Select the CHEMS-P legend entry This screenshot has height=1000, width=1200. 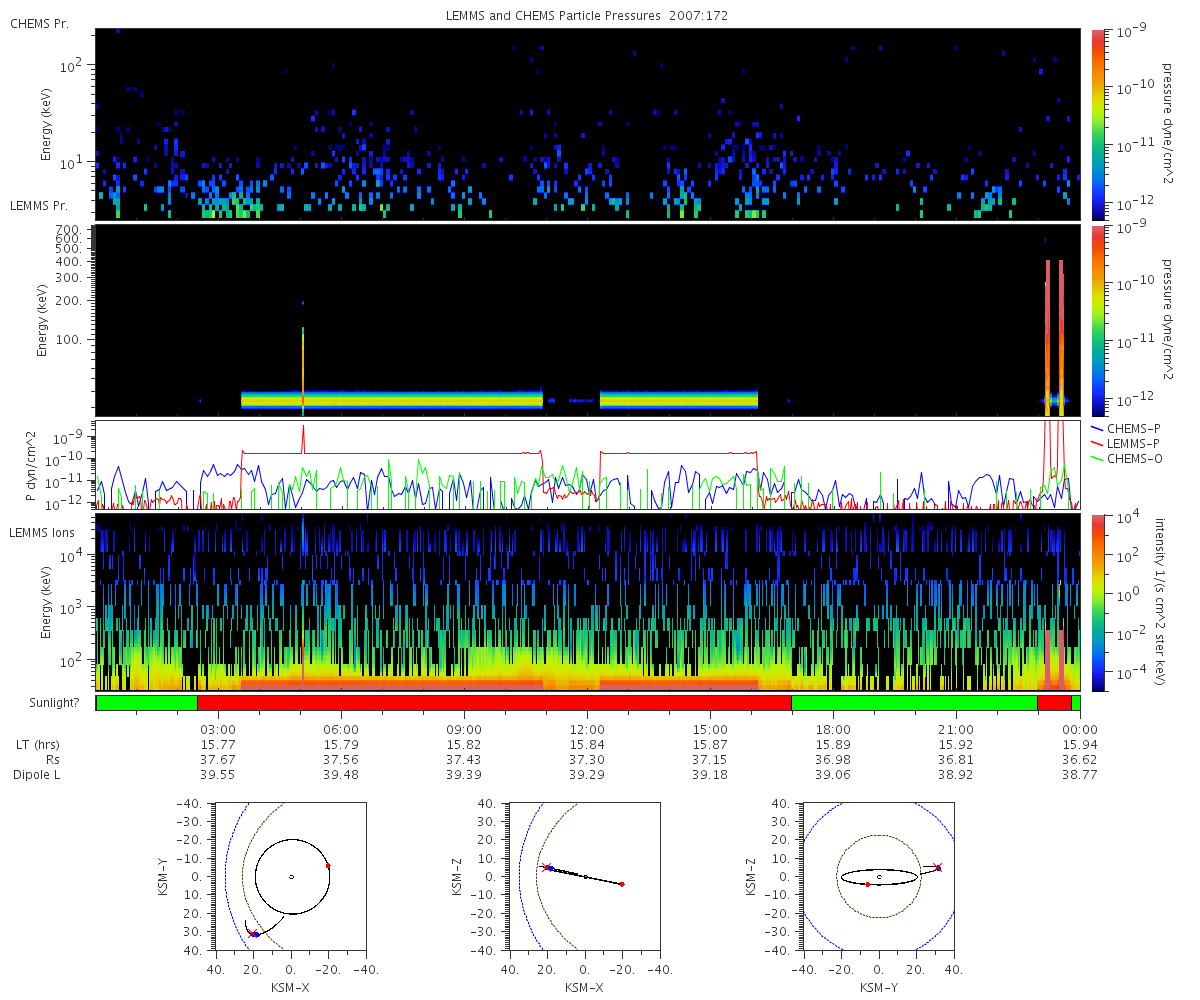[x=1135, y=429]
